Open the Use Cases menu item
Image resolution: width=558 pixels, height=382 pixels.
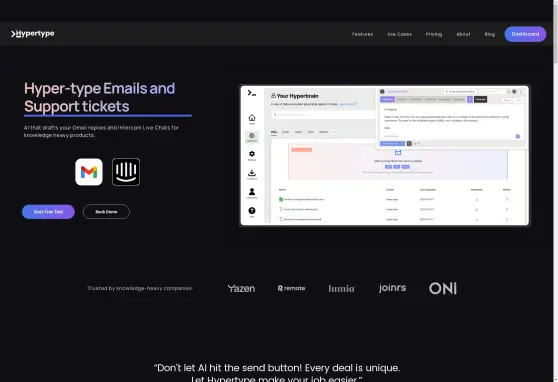pos(399,34)
